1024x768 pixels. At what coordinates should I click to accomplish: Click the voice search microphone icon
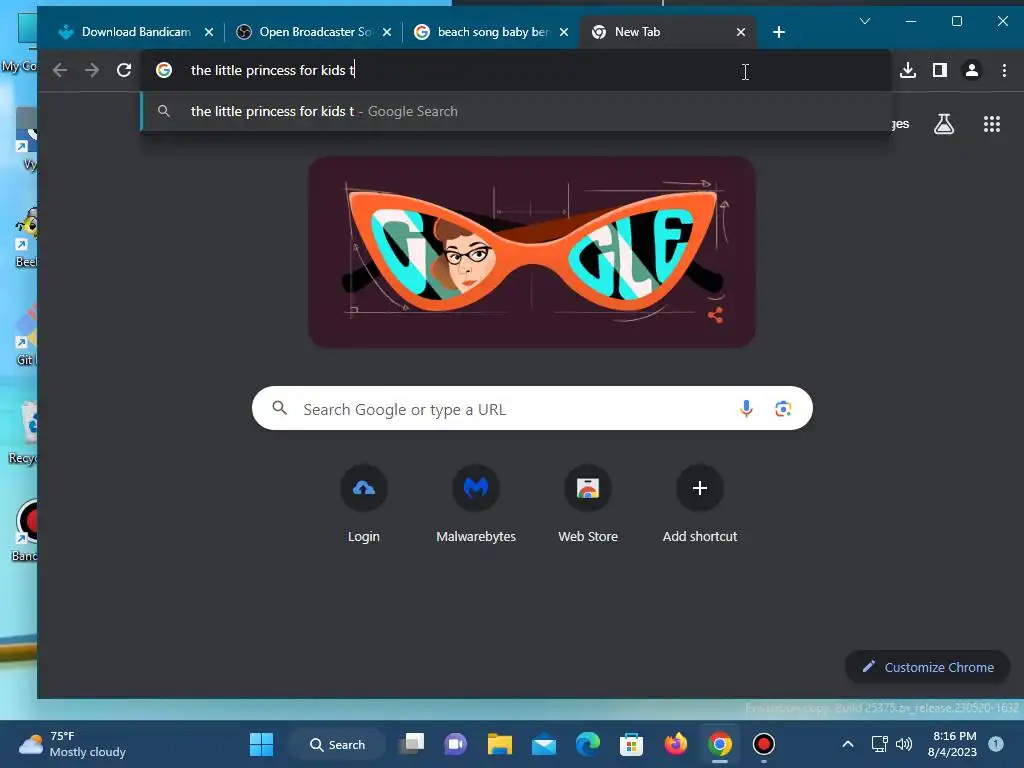(746, 409)
